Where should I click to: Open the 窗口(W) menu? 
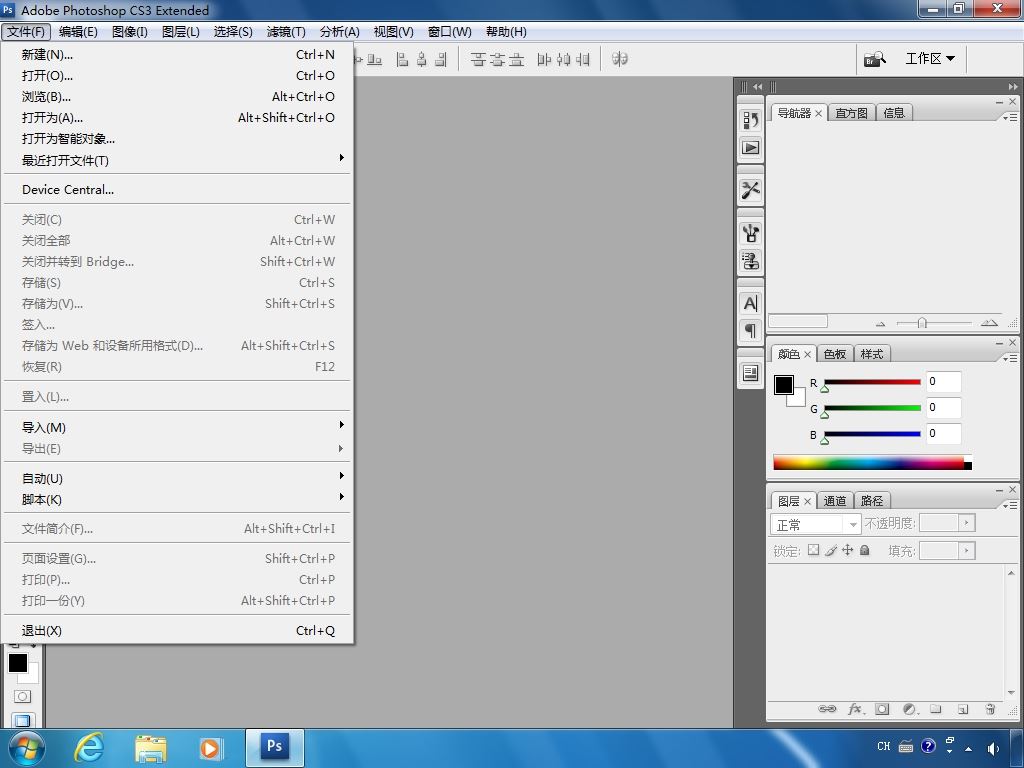[x=449, y=31]
